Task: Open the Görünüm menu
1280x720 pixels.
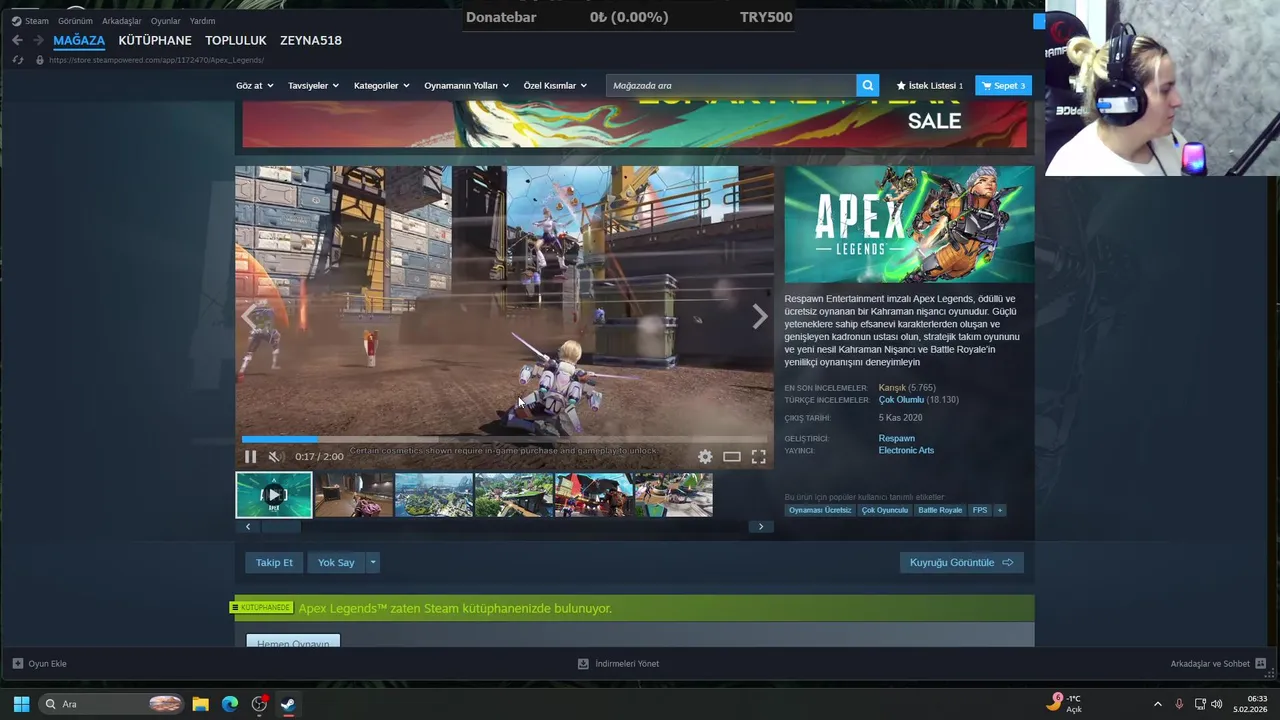Action: click(x=75, y=20)
